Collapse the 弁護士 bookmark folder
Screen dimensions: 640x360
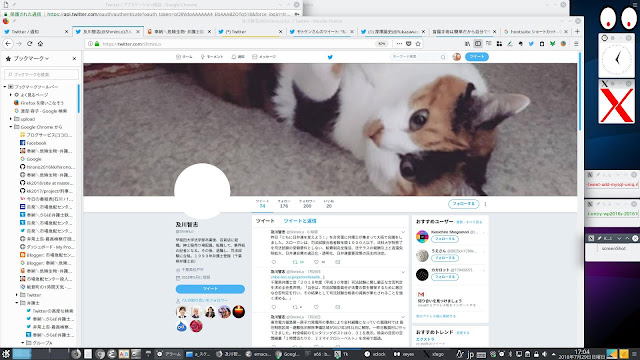pyautogui.click(x=17, y=303)
